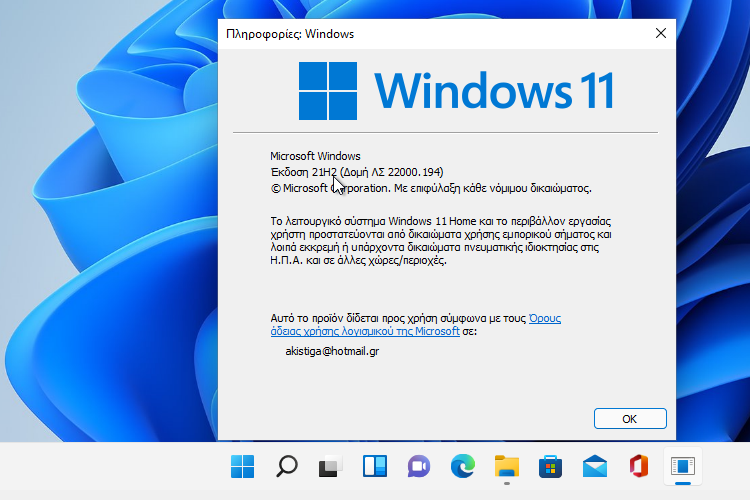Screen dimensions: 750x500
Task: Open taskbar Search magnifier icon
Action: pyautogui.click(x=287, y=466)
